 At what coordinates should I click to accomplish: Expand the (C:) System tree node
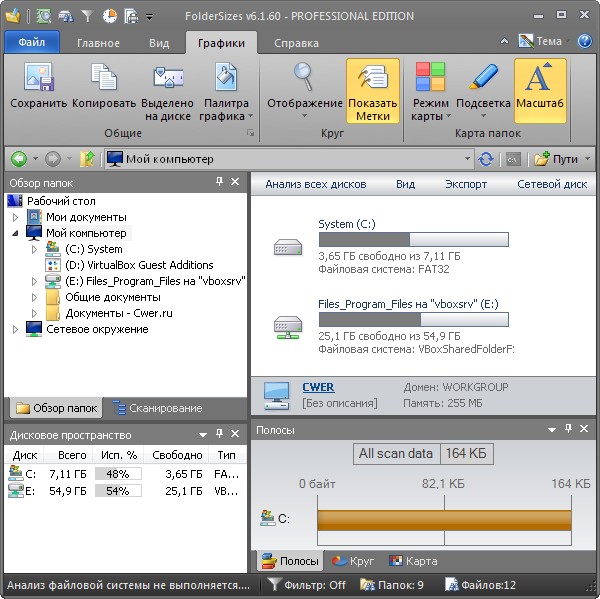[x=34, y=250]
